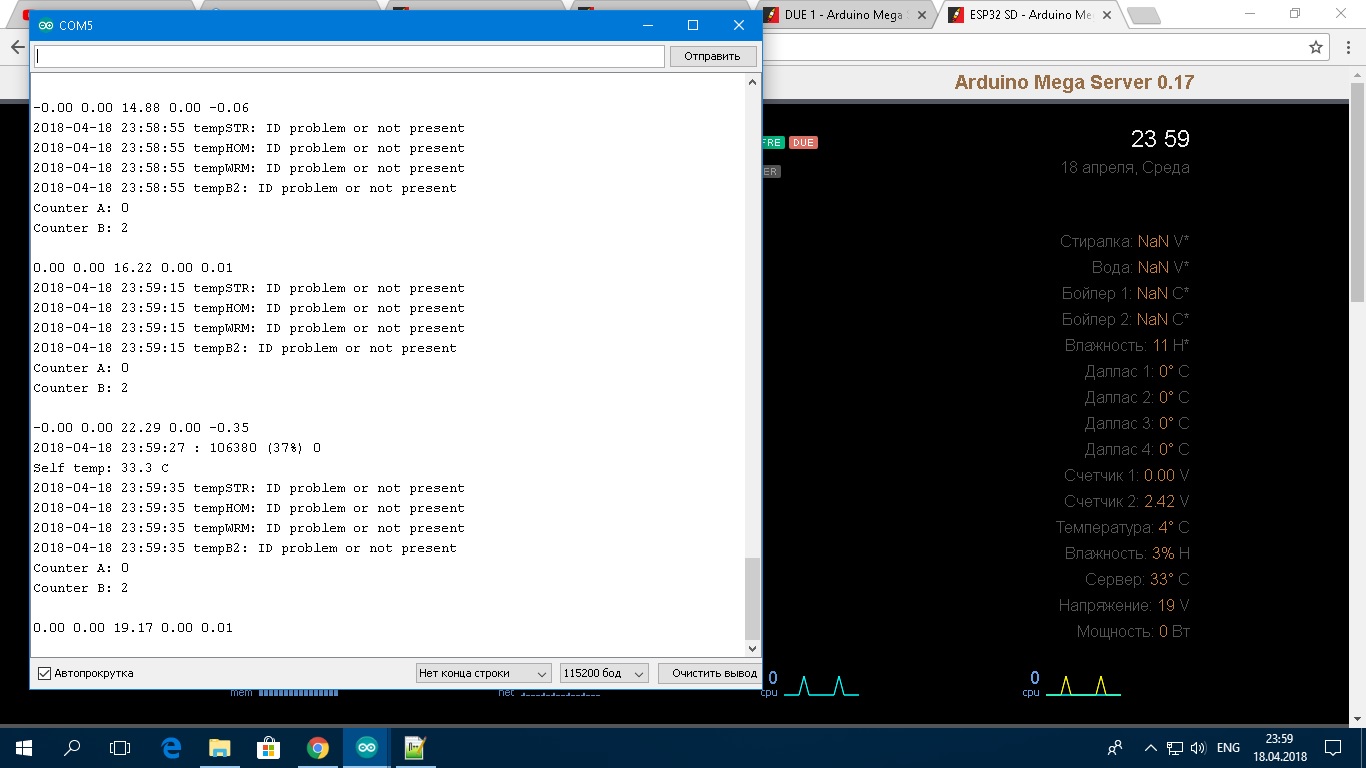Image resolution: width=1366 pixels, height=768 pixels.
Task: Open Task View from the taskbar
Action: pos(120,748)
